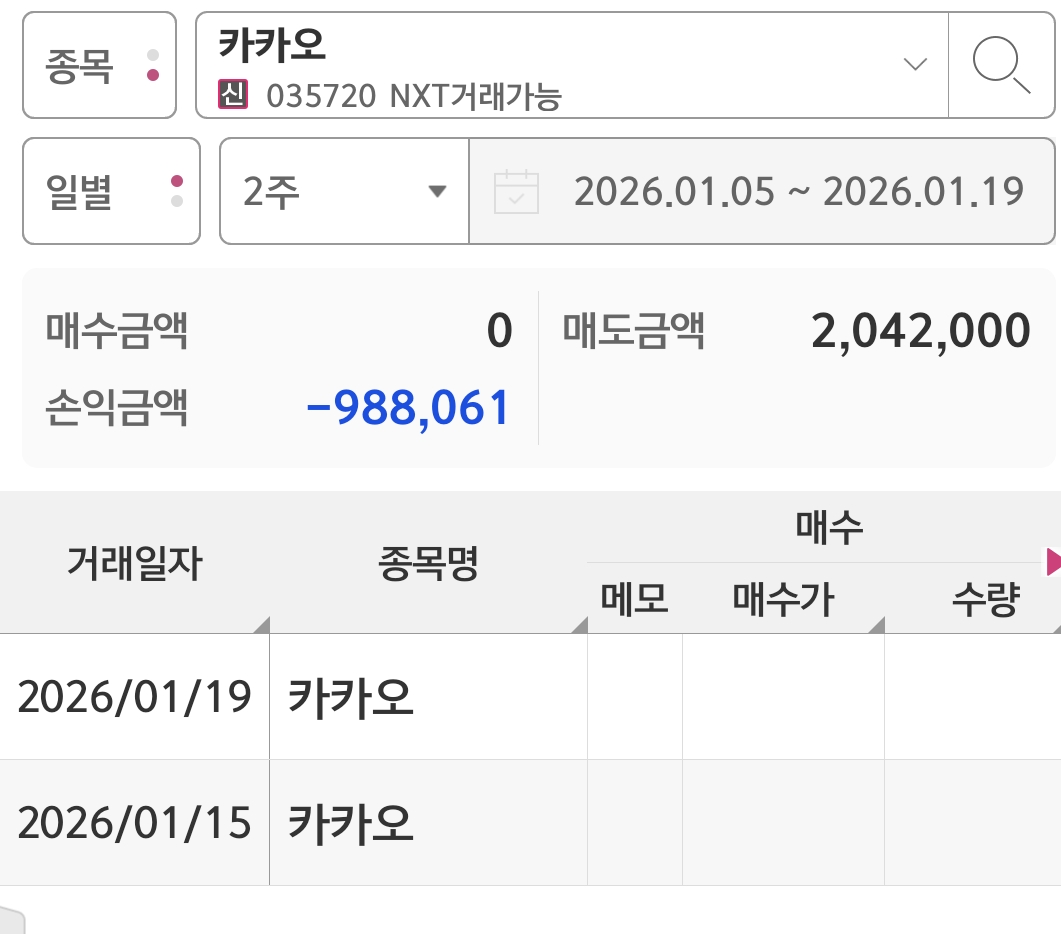Toggle the 종목 filter button
1061x934 pixels.
[x=99, y=66]
